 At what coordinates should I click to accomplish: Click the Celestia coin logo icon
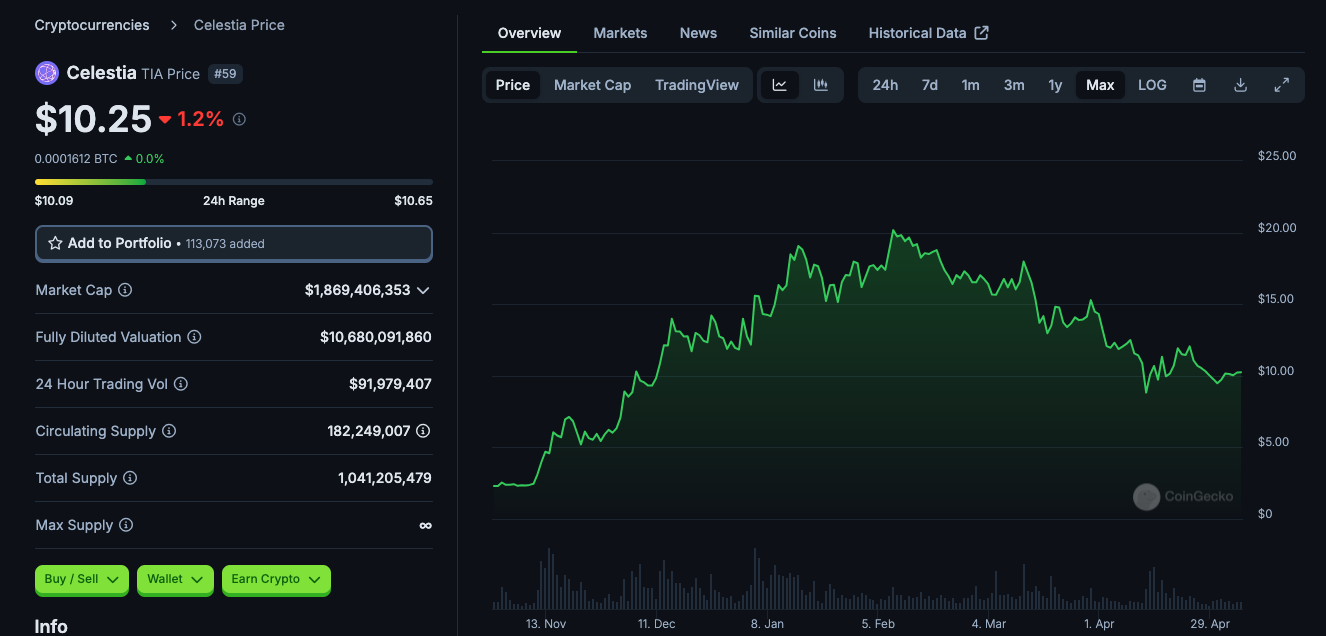pos(47,73)
